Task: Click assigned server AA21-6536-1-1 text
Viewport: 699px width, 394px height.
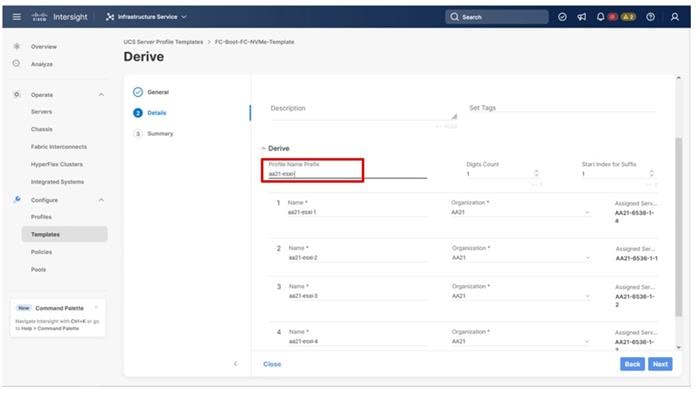Action: [x=637, y=259]
